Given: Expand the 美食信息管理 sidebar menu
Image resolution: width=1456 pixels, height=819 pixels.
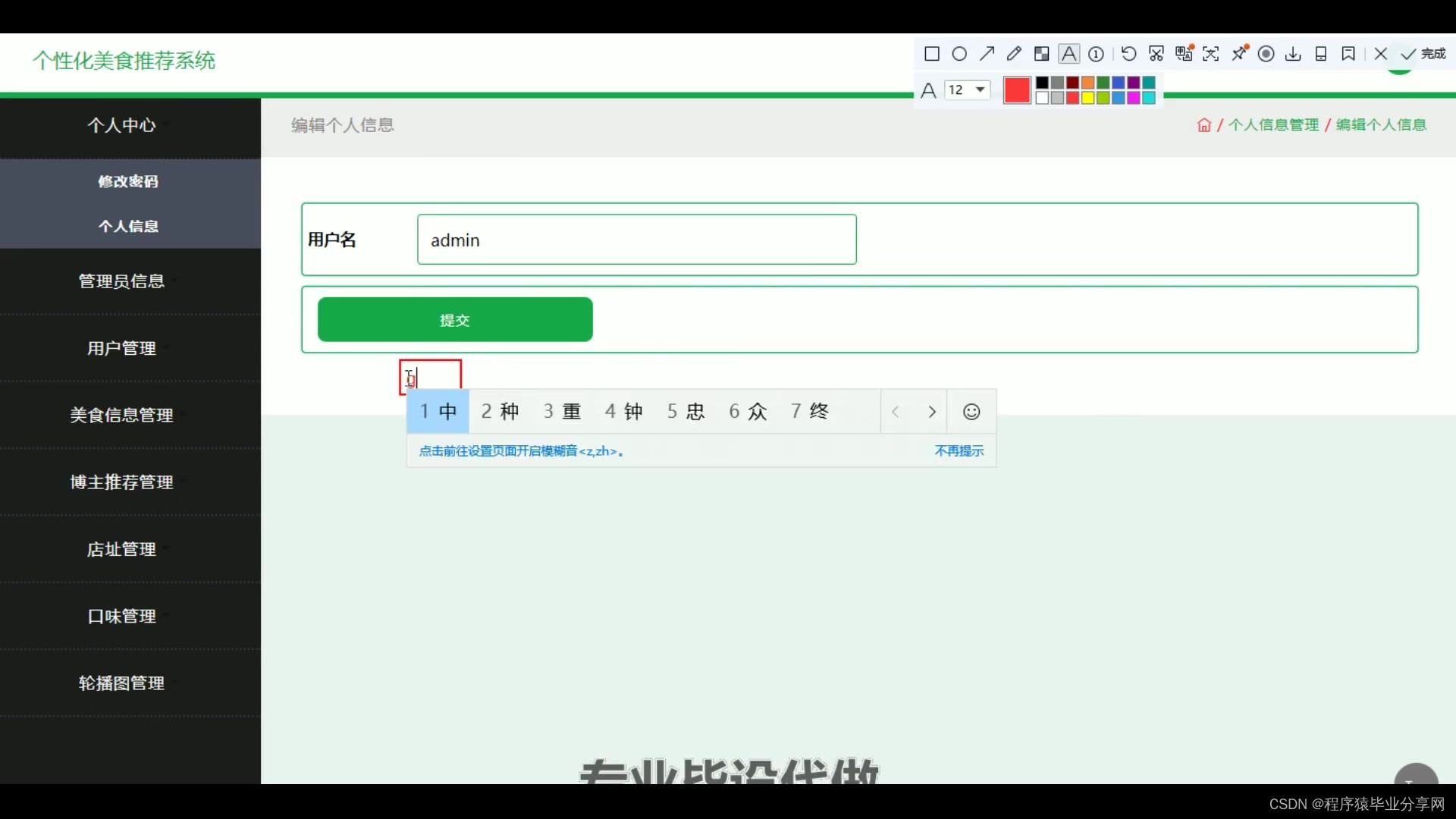Looking at the screenshot, I should click(121, 415).
